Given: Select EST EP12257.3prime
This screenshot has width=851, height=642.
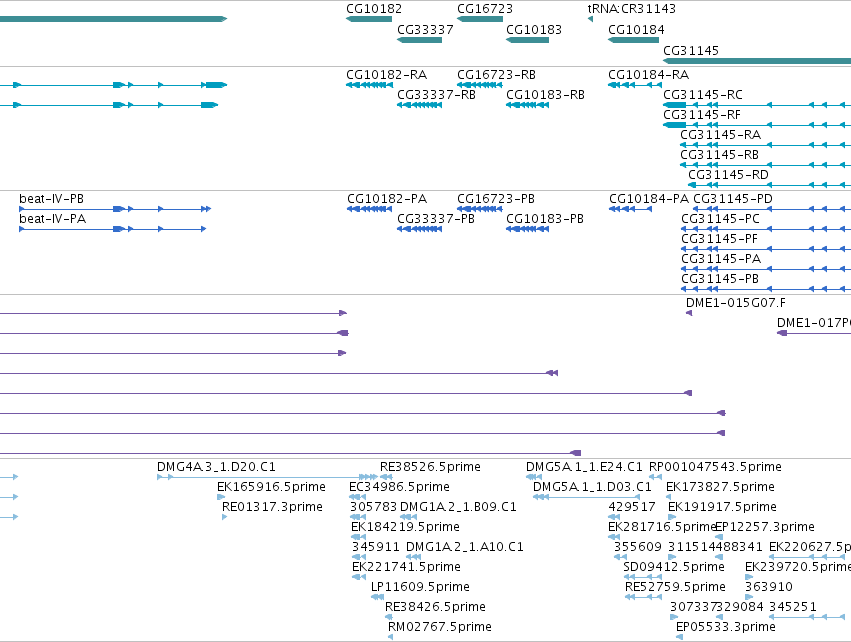Looking at the screenshot, I should 765,527.
